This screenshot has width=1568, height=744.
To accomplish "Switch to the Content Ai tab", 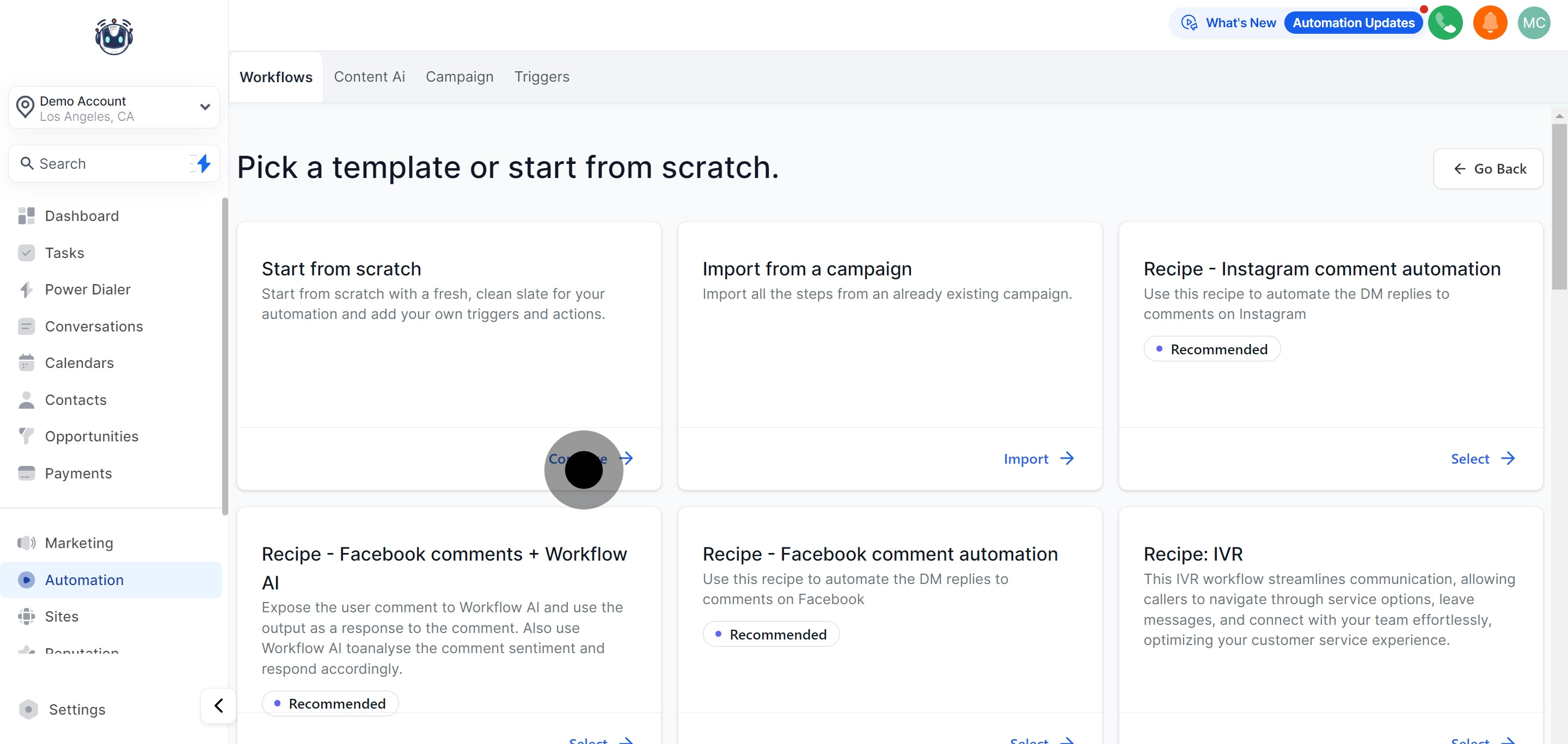I will pyautogui.click(x=369, y=77).
